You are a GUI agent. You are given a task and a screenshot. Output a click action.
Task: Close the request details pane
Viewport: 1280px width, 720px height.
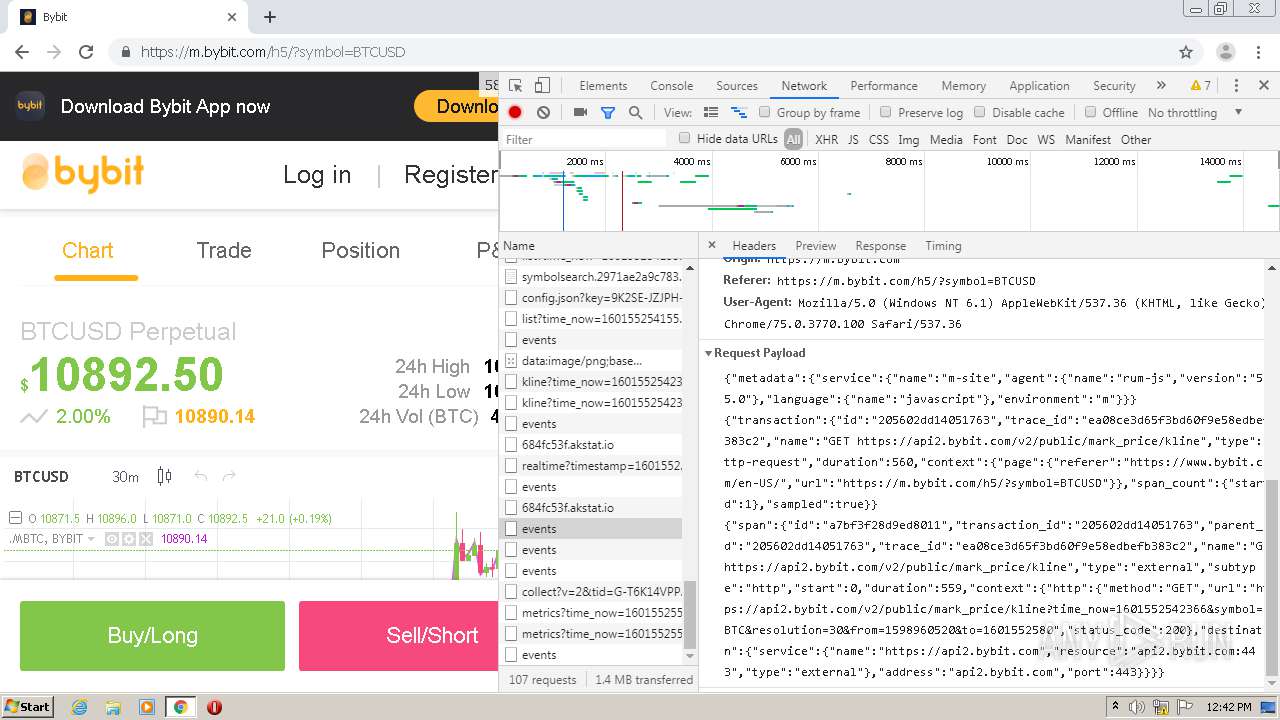coord(712,245)
